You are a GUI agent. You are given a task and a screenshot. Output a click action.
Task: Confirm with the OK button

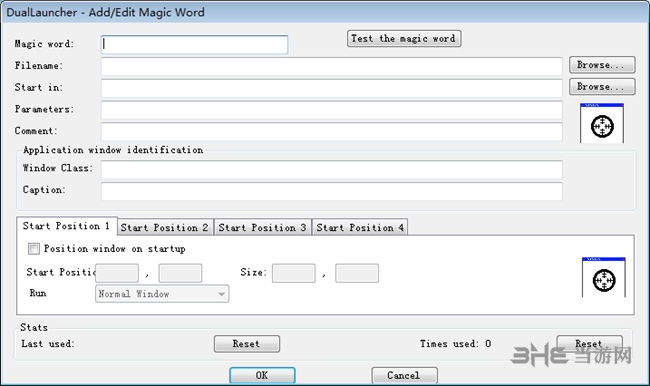[x=262, y=375]
